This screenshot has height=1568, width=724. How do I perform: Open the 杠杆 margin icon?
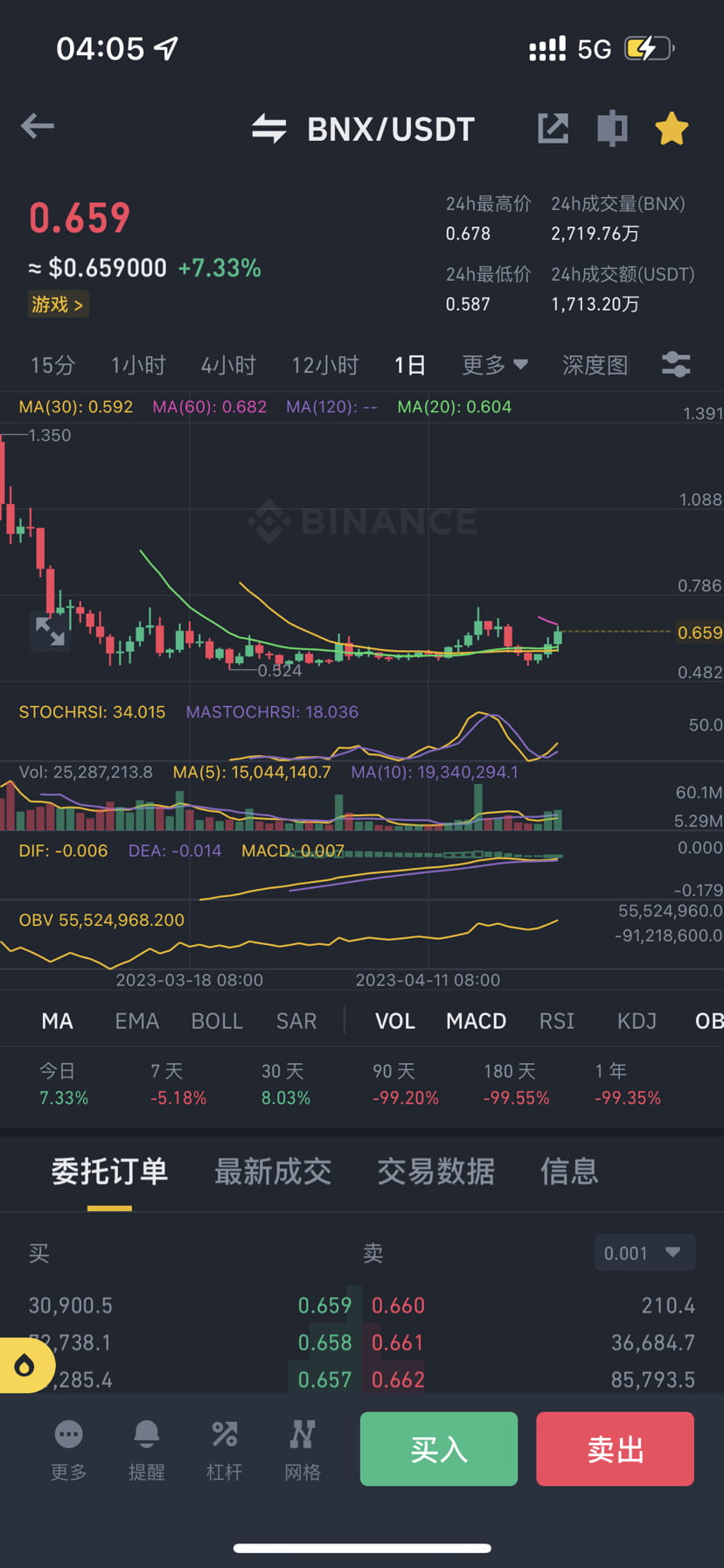(x=224, y=1452)
